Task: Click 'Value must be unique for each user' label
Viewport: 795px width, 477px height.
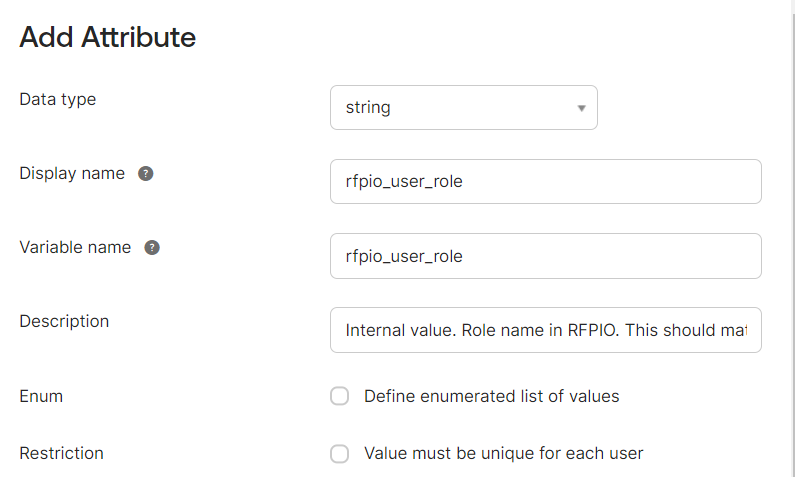Action: tap(503, 453)
